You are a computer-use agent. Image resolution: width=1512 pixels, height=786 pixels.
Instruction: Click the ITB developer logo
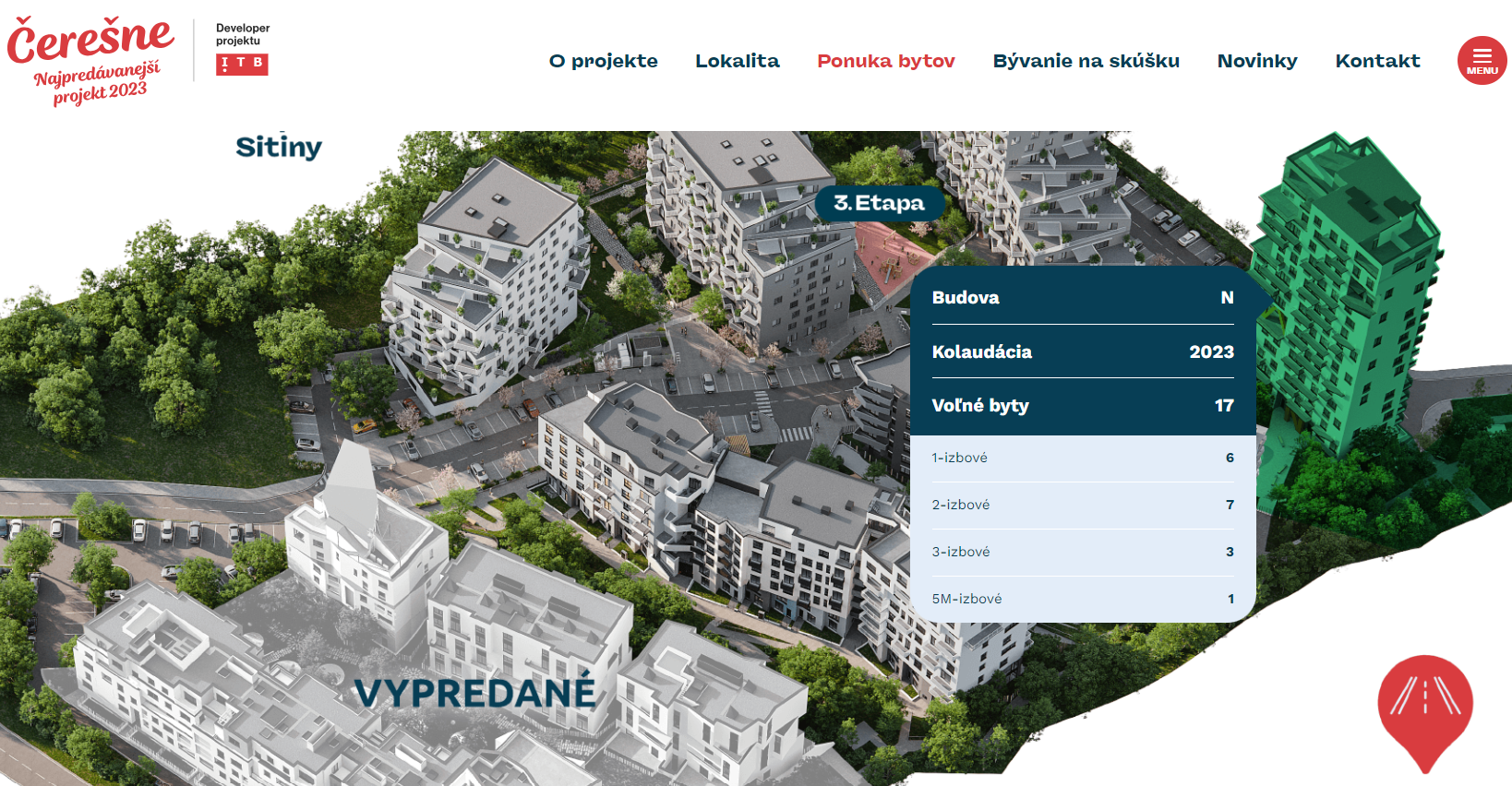[242, 64]
